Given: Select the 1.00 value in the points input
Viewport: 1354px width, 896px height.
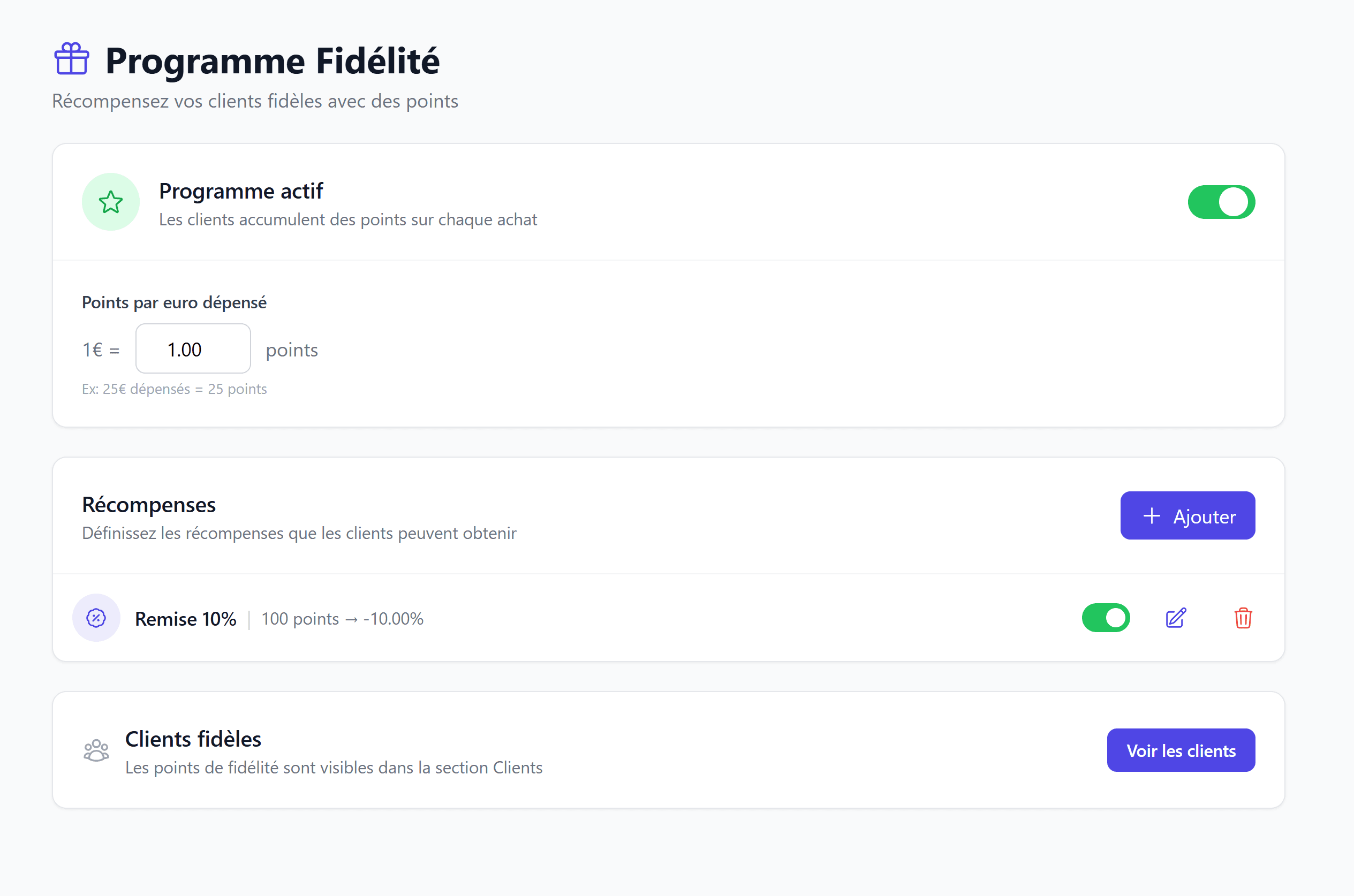Looking at the screenshot, I should (193, 348).
